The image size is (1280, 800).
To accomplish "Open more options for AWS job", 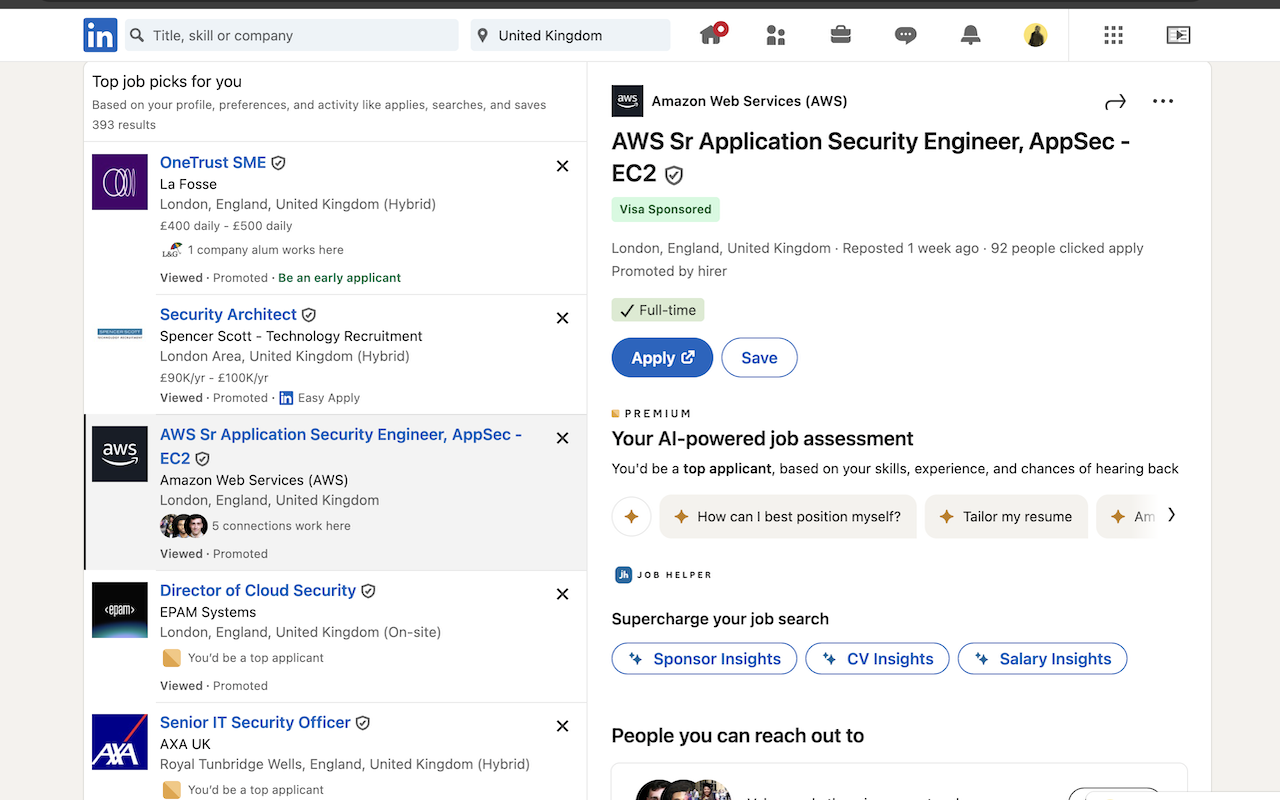I will pos(1163,101).
